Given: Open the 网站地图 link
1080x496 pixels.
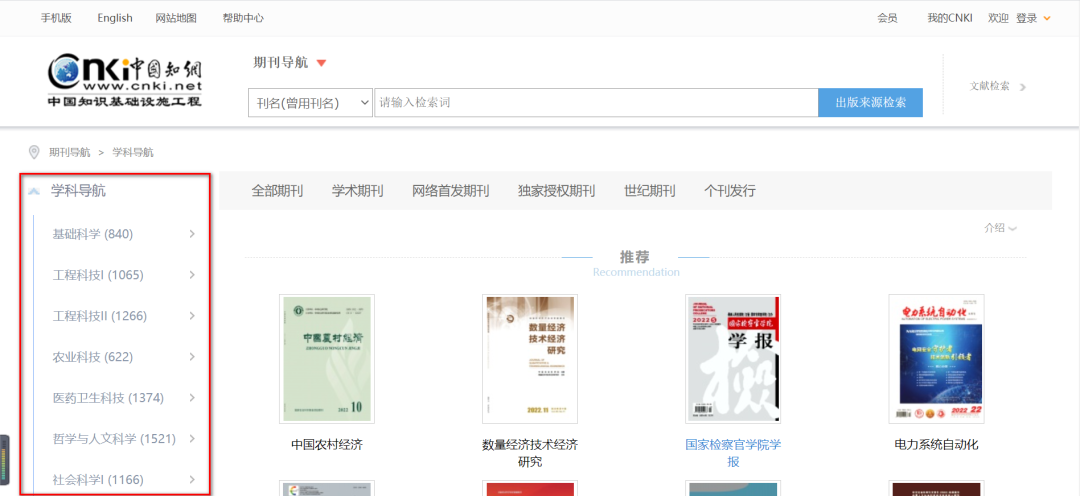Looking at the screenshot, I should click(x=176, y=19).
